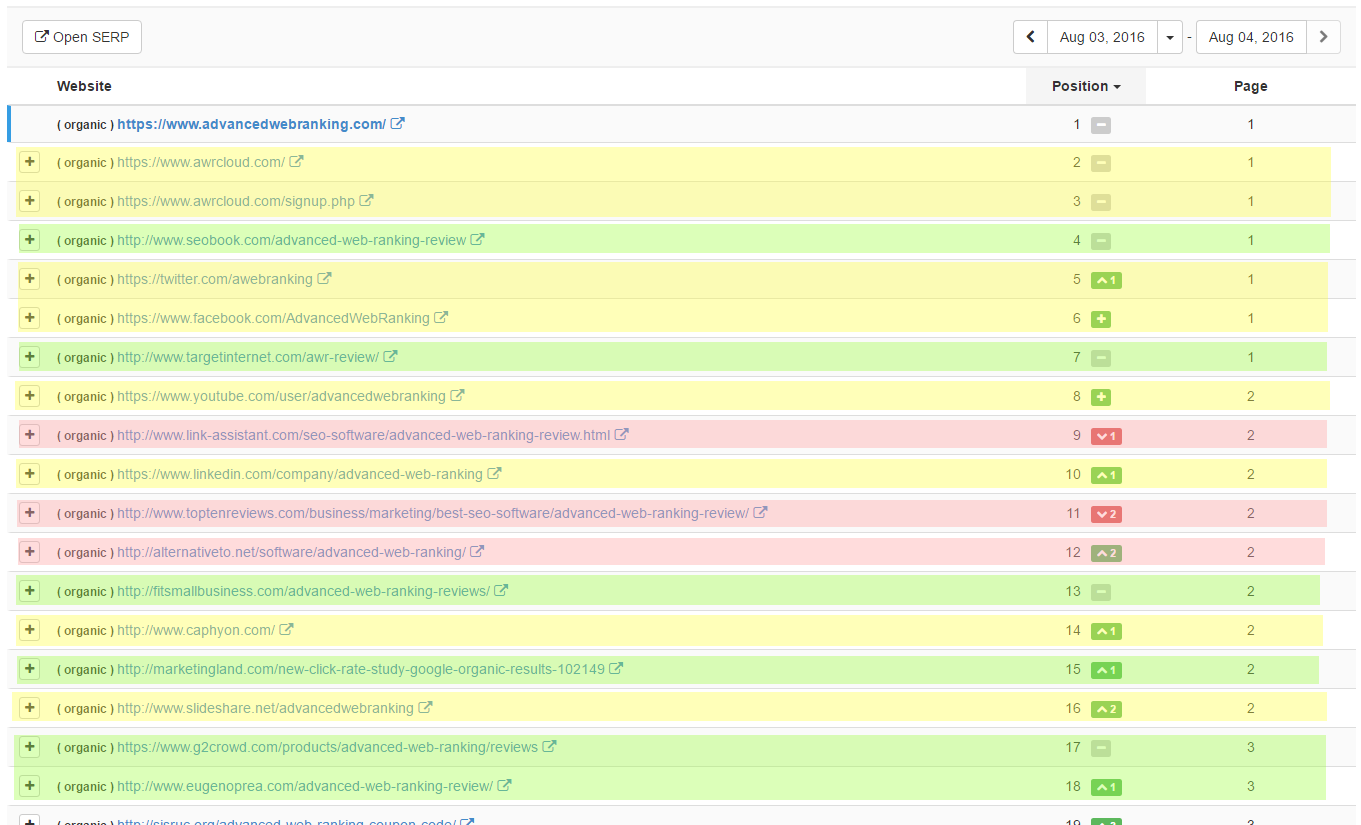Viewport: 1361px width, 825px height.
Task: Expand the awrcloud.com/ row
Action: [x=29, y=162]
